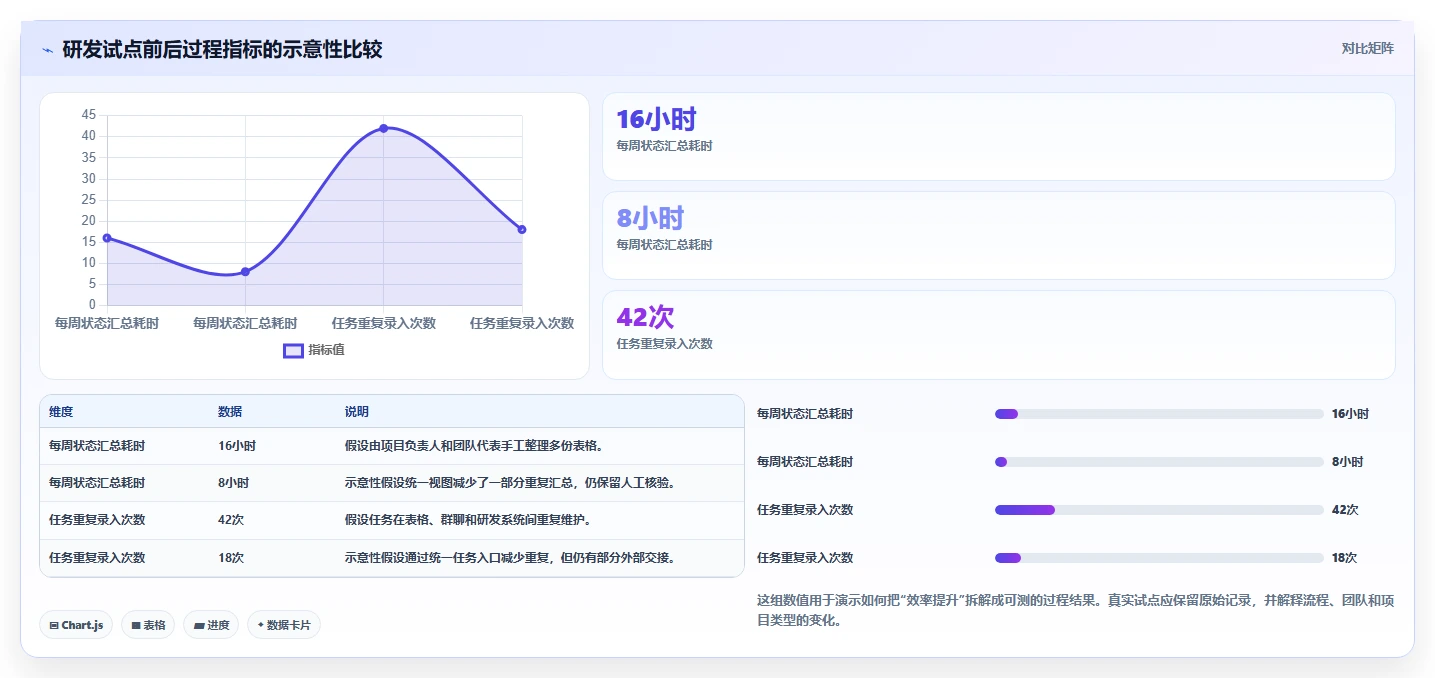Screen dimensions: 1435x678
Task: Open the 8小时 data card
Action: point(998,235)
